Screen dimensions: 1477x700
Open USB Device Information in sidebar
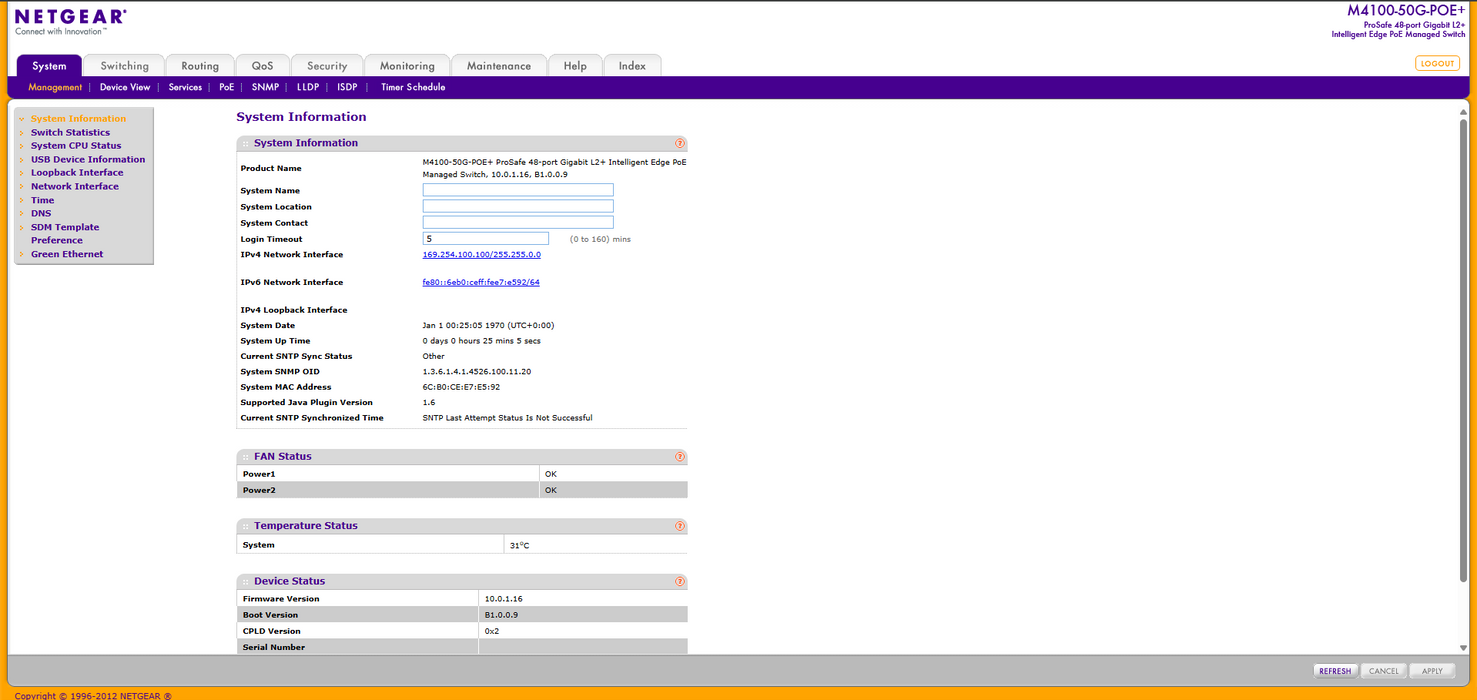pyautogui.click(x=88, y=159)
